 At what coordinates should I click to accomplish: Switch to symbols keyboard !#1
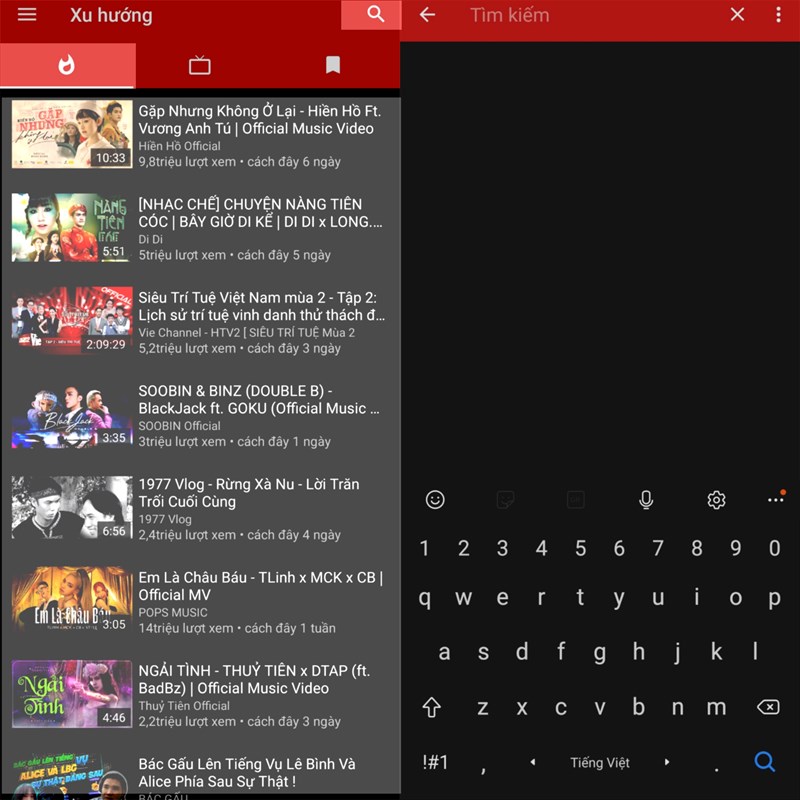(x=435, y=762)
